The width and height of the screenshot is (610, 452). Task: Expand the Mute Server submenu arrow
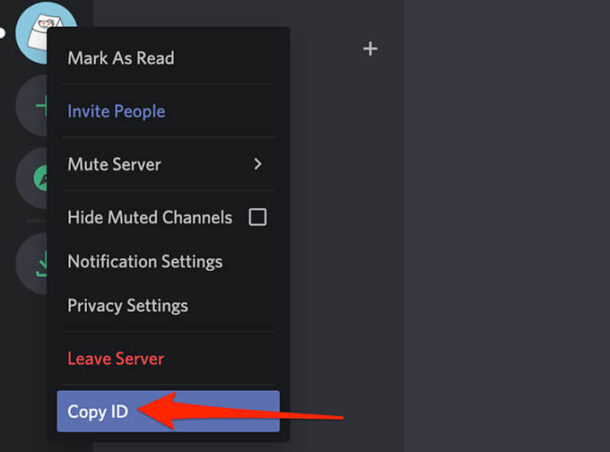257,164
